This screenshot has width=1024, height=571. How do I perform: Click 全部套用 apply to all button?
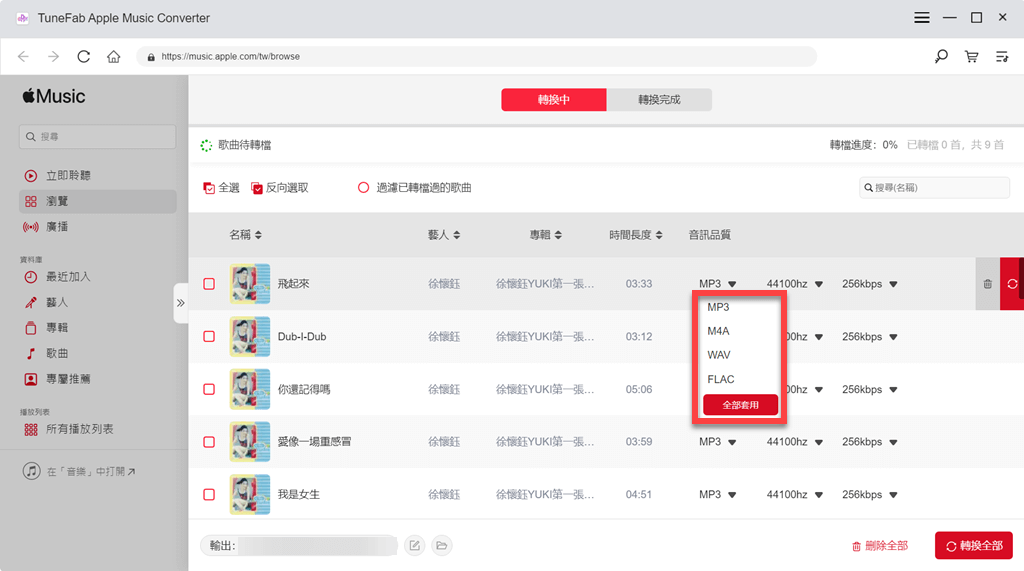(740, 405)
